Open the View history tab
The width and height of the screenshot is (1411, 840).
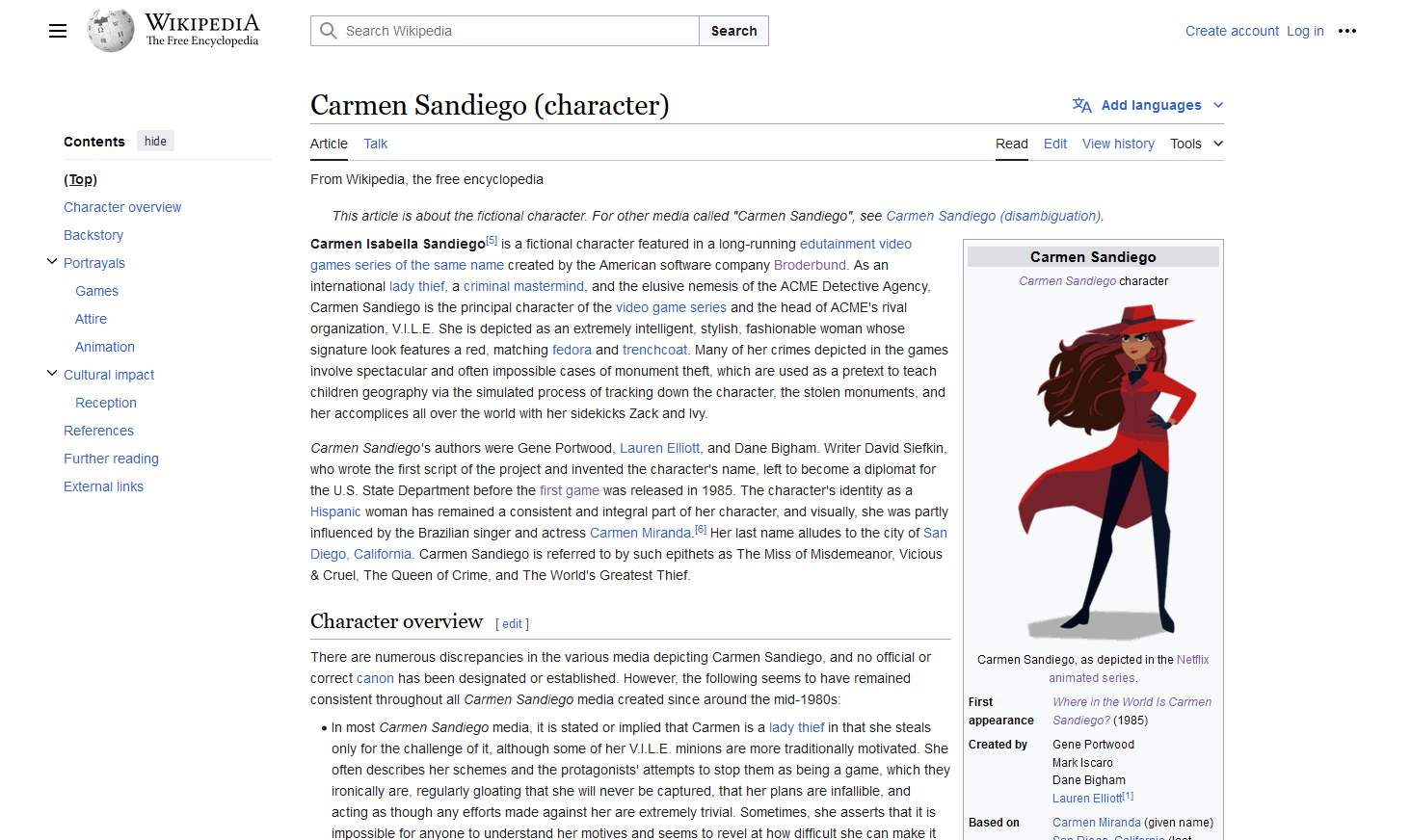1118,144
